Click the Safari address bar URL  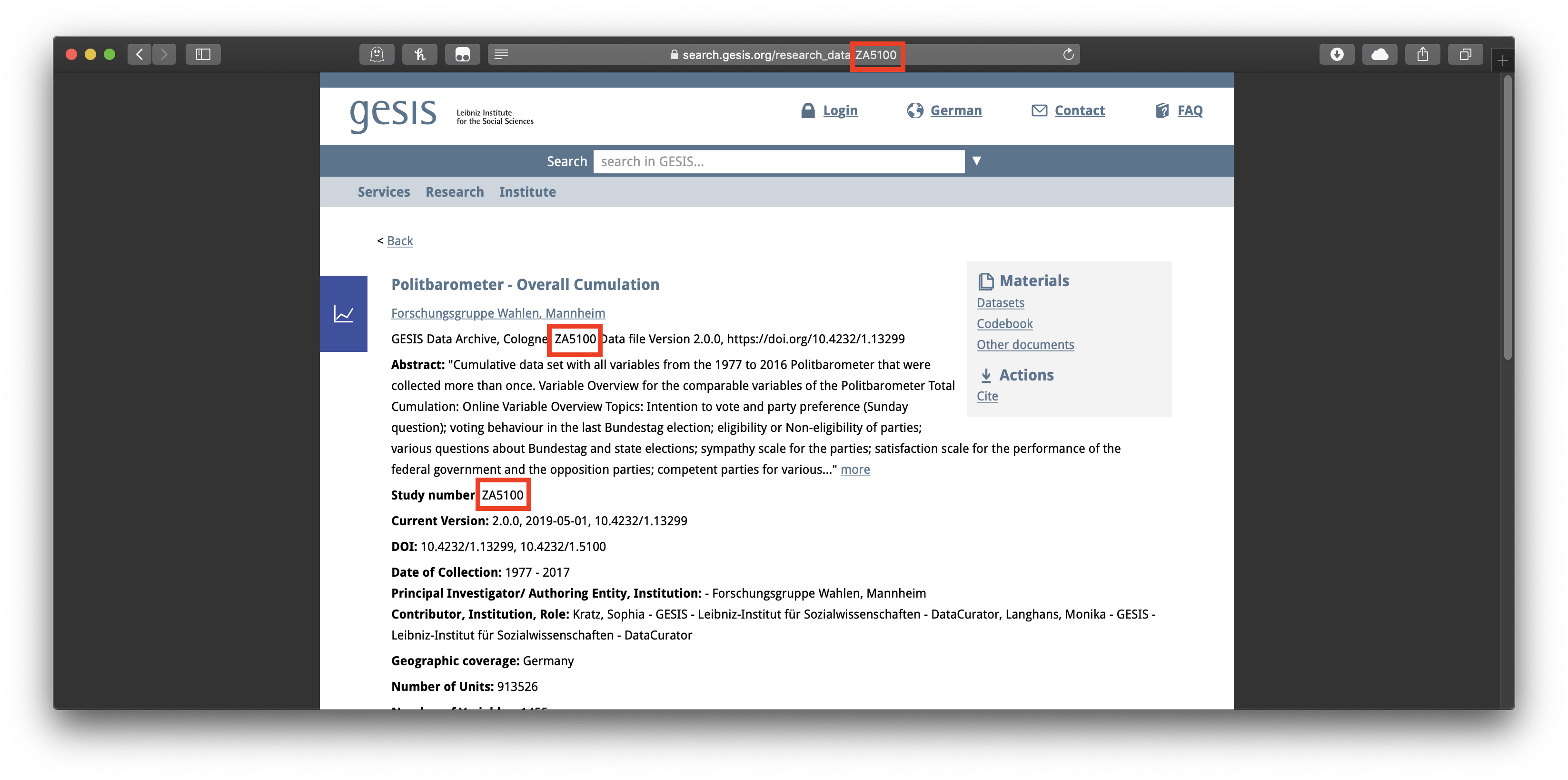(784, 54)
